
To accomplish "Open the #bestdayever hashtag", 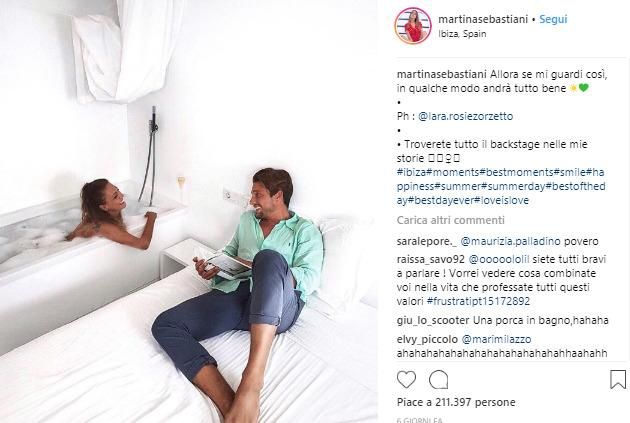I will coord(441,200).
